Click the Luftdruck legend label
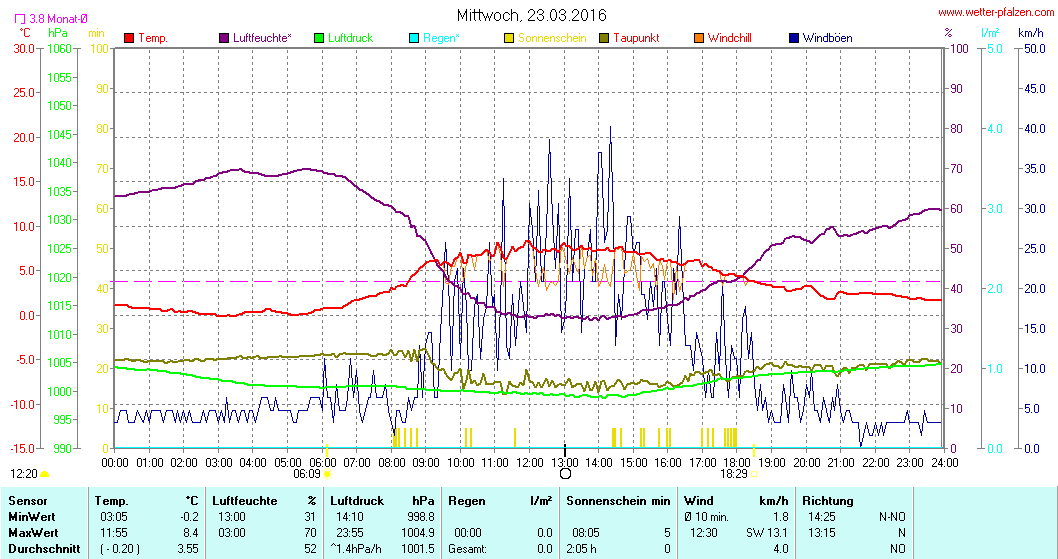Viewport: 1058px width, 559px height. [x=350, y=38]
